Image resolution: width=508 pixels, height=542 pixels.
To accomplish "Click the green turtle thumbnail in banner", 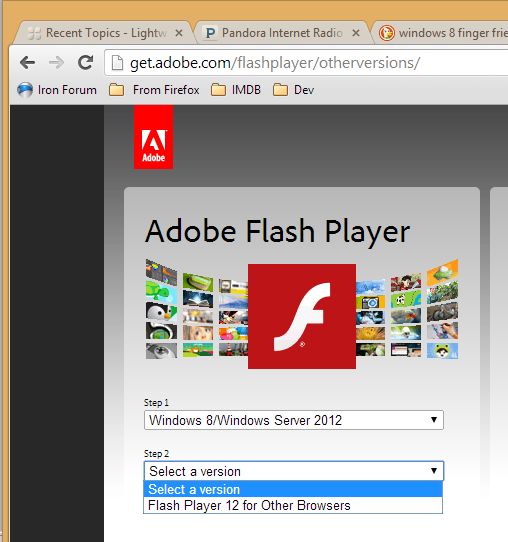I will click(x=161, y=291).
